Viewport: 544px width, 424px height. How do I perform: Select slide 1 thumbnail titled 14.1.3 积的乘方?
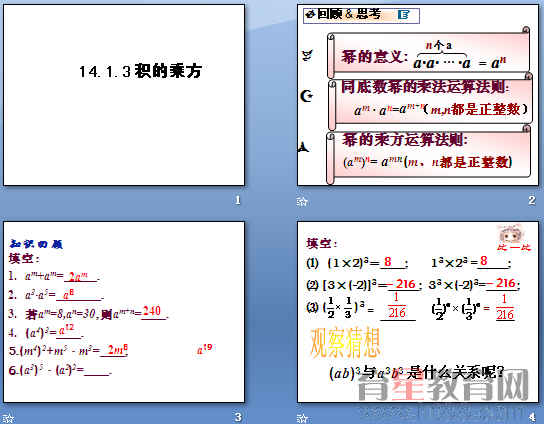124,95
